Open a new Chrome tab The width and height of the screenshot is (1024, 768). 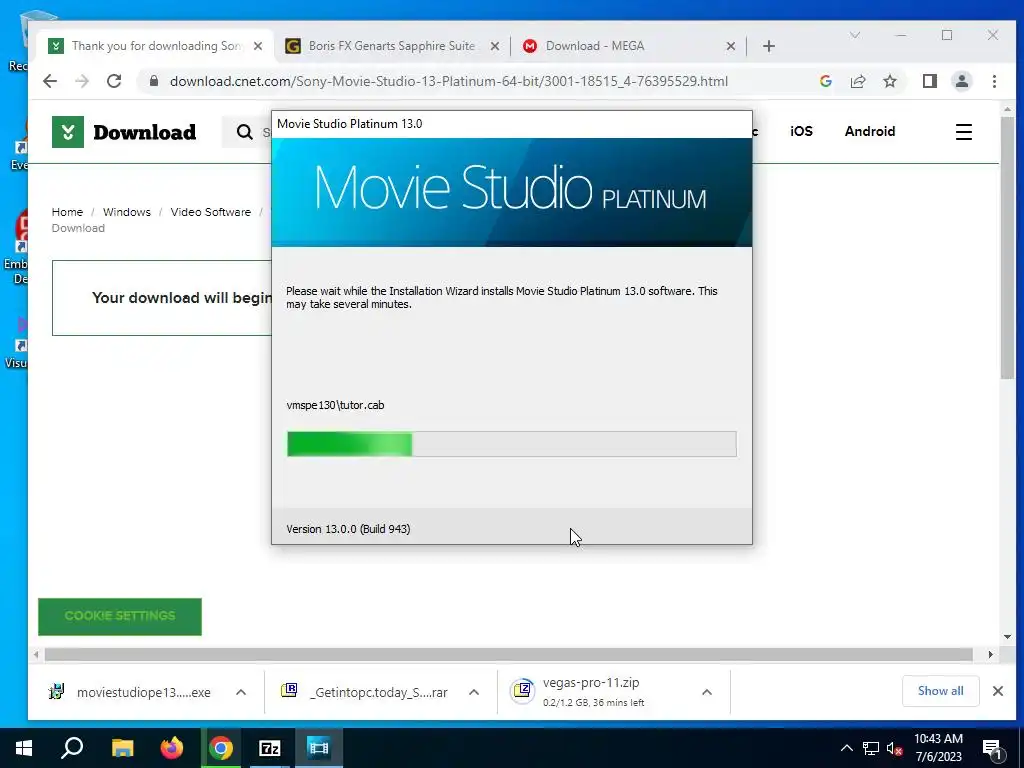pos(769,46)
